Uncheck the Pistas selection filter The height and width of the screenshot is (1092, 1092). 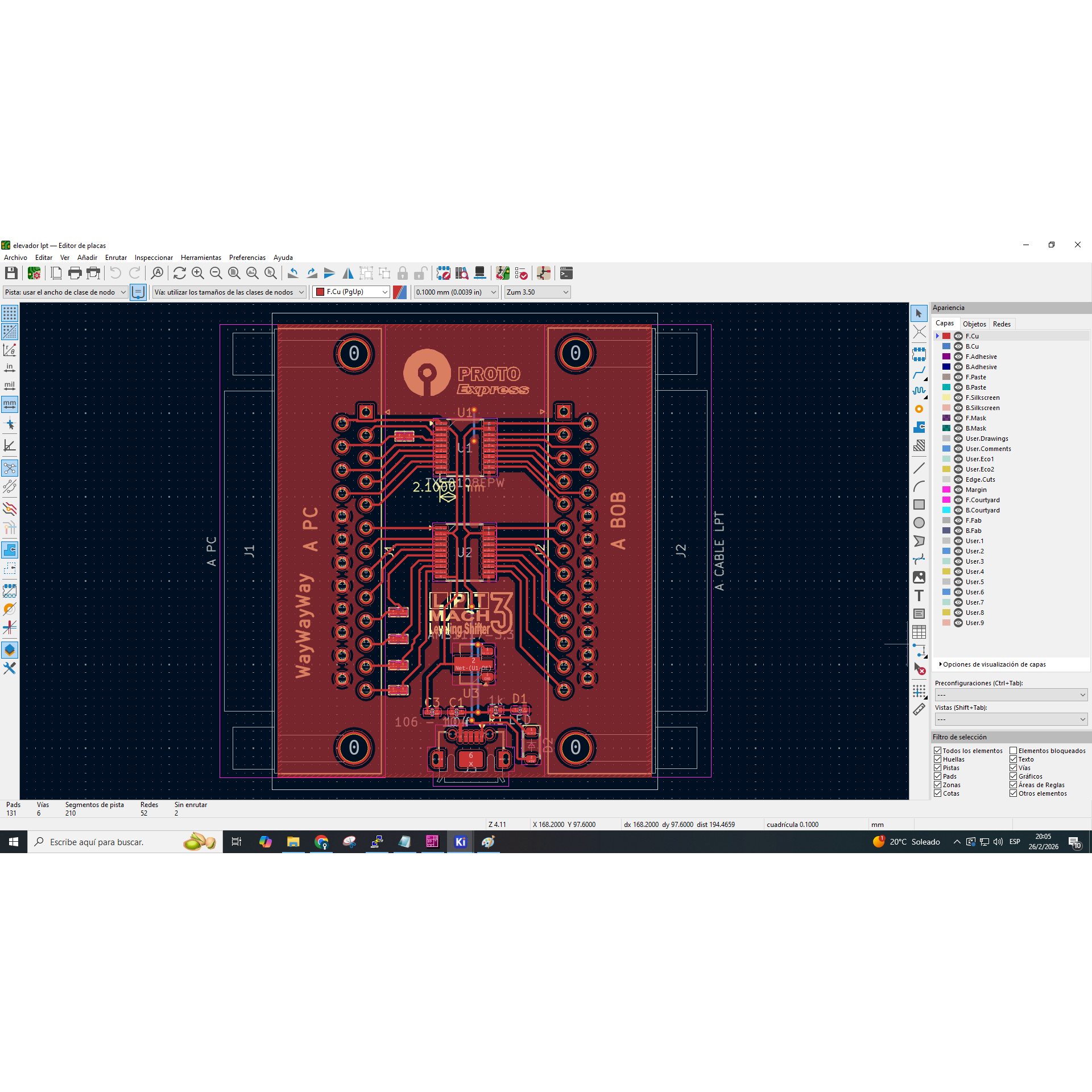(x=938, y=768)
